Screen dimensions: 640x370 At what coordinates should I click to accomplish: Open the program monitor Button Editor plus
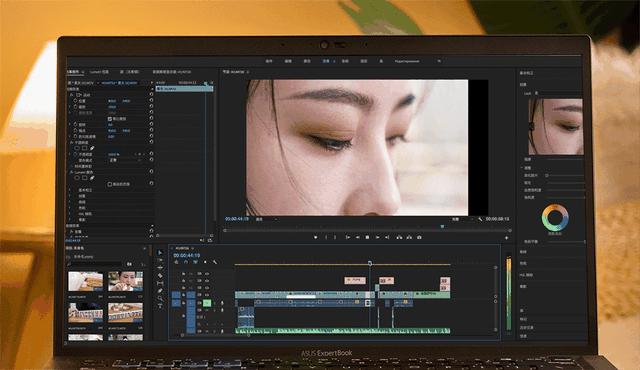(x=507, y=238)
